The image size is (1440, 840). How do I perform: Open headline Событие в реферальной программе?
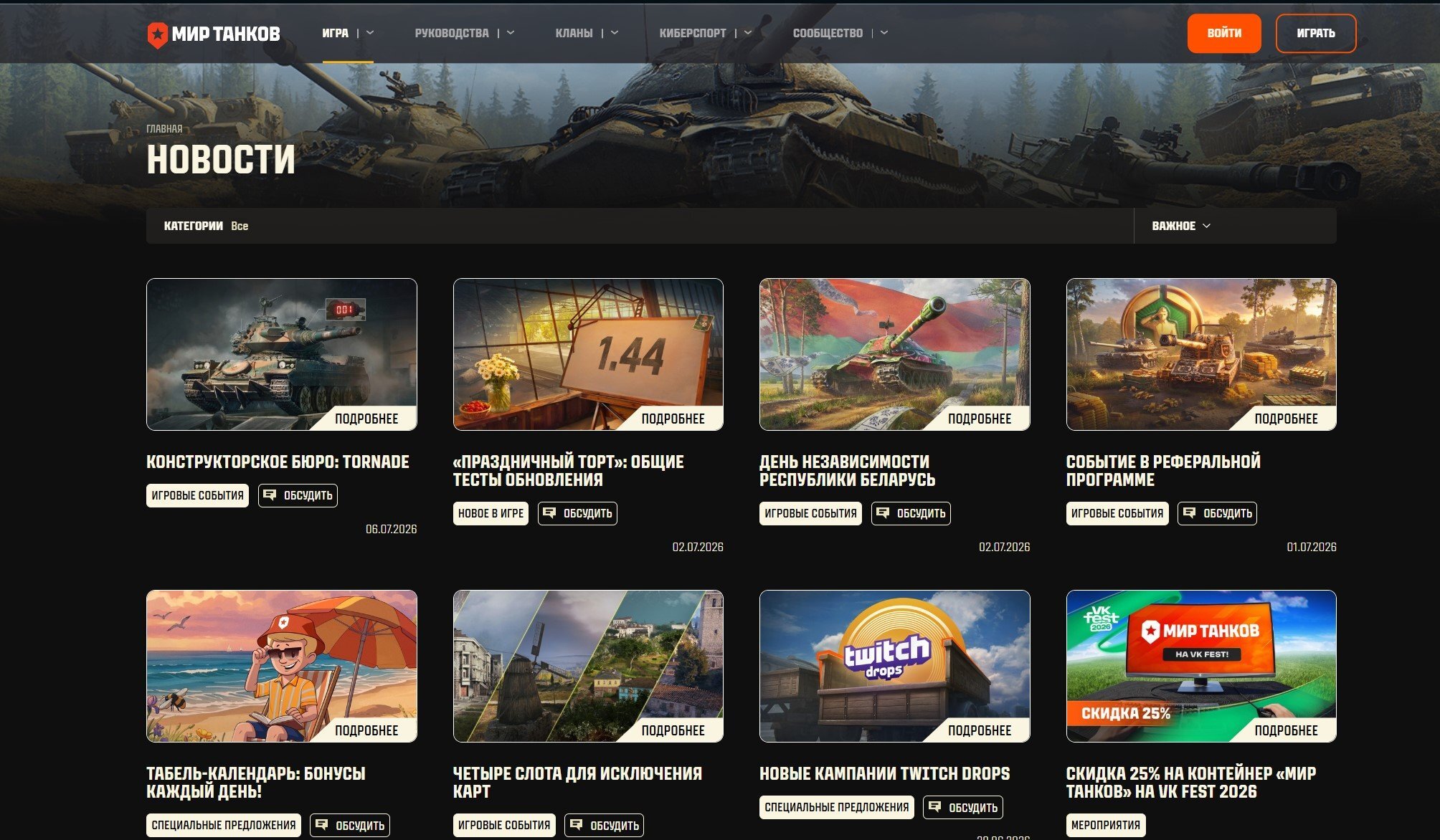point(1163,471)
